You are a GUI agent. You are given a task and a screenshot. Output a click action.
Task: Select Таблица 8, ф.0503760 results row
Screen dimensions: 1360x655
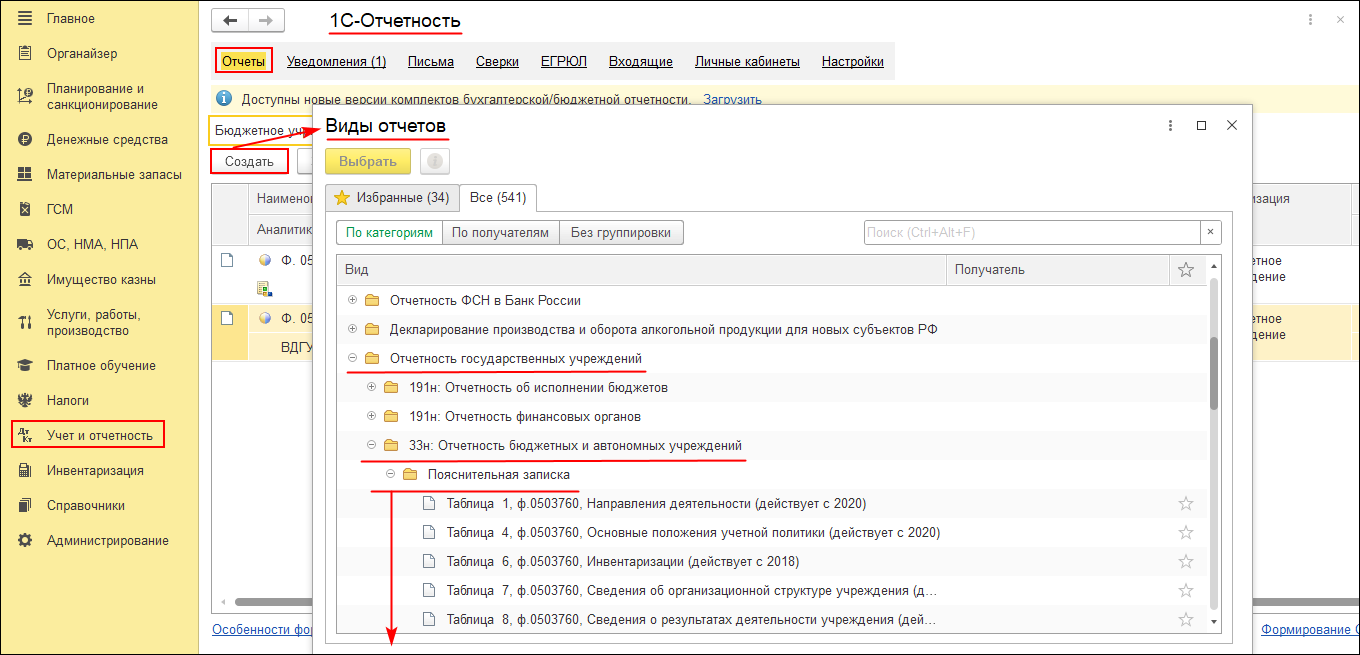[692, 620]
